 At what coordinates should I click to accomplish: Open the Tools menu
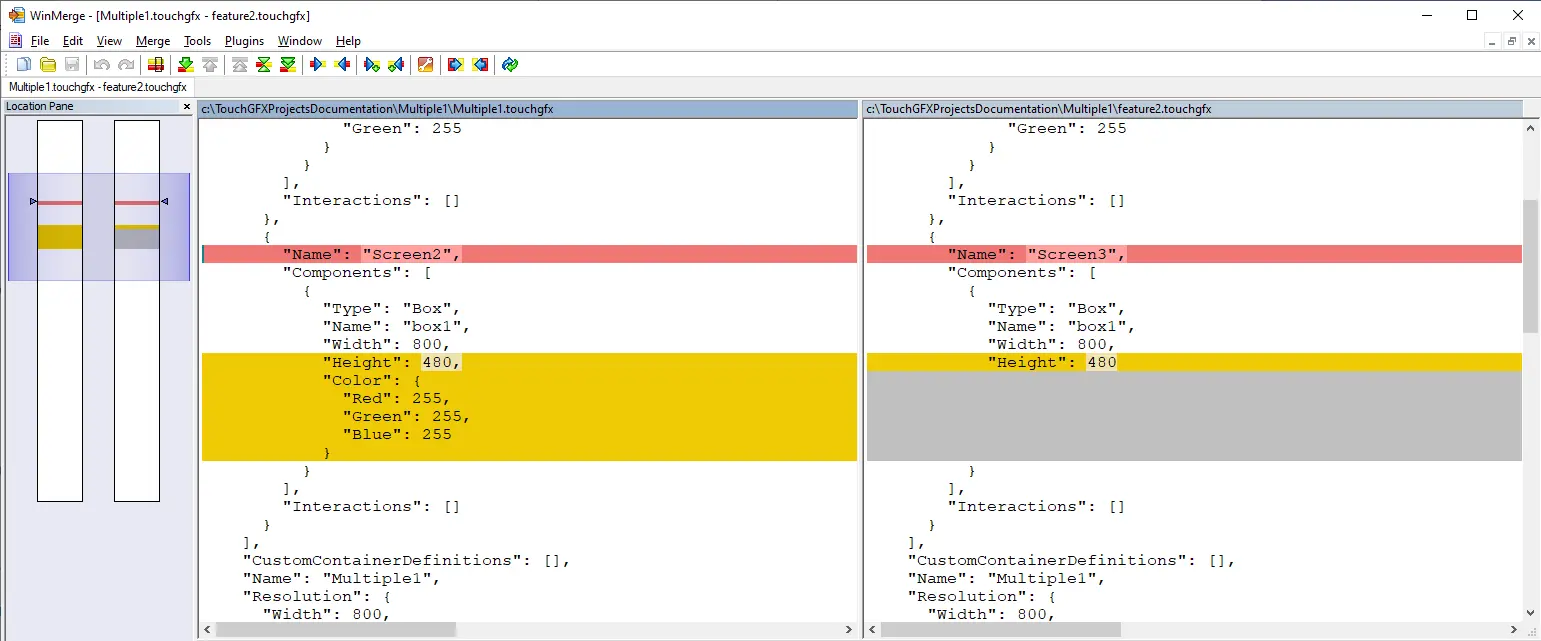click(x=197, y=41)
